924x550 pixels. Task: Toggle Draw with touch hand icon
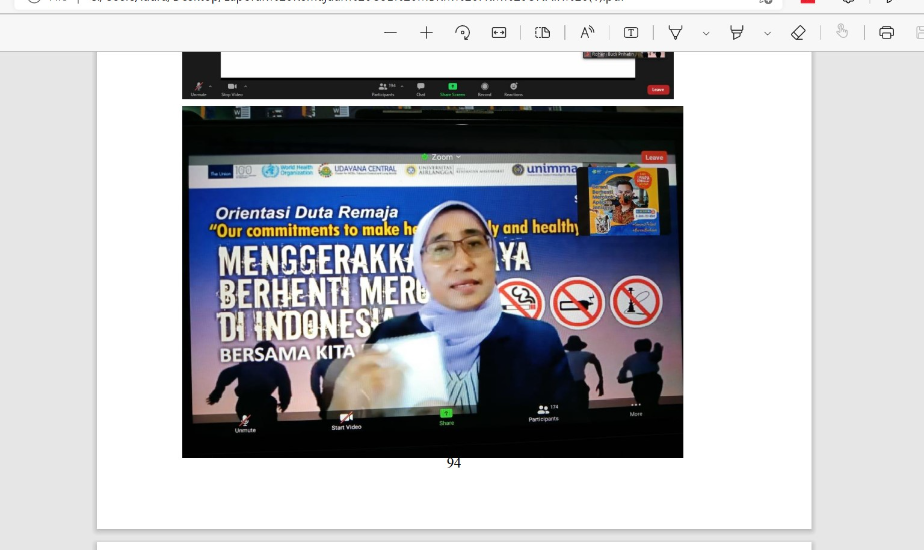842,32
